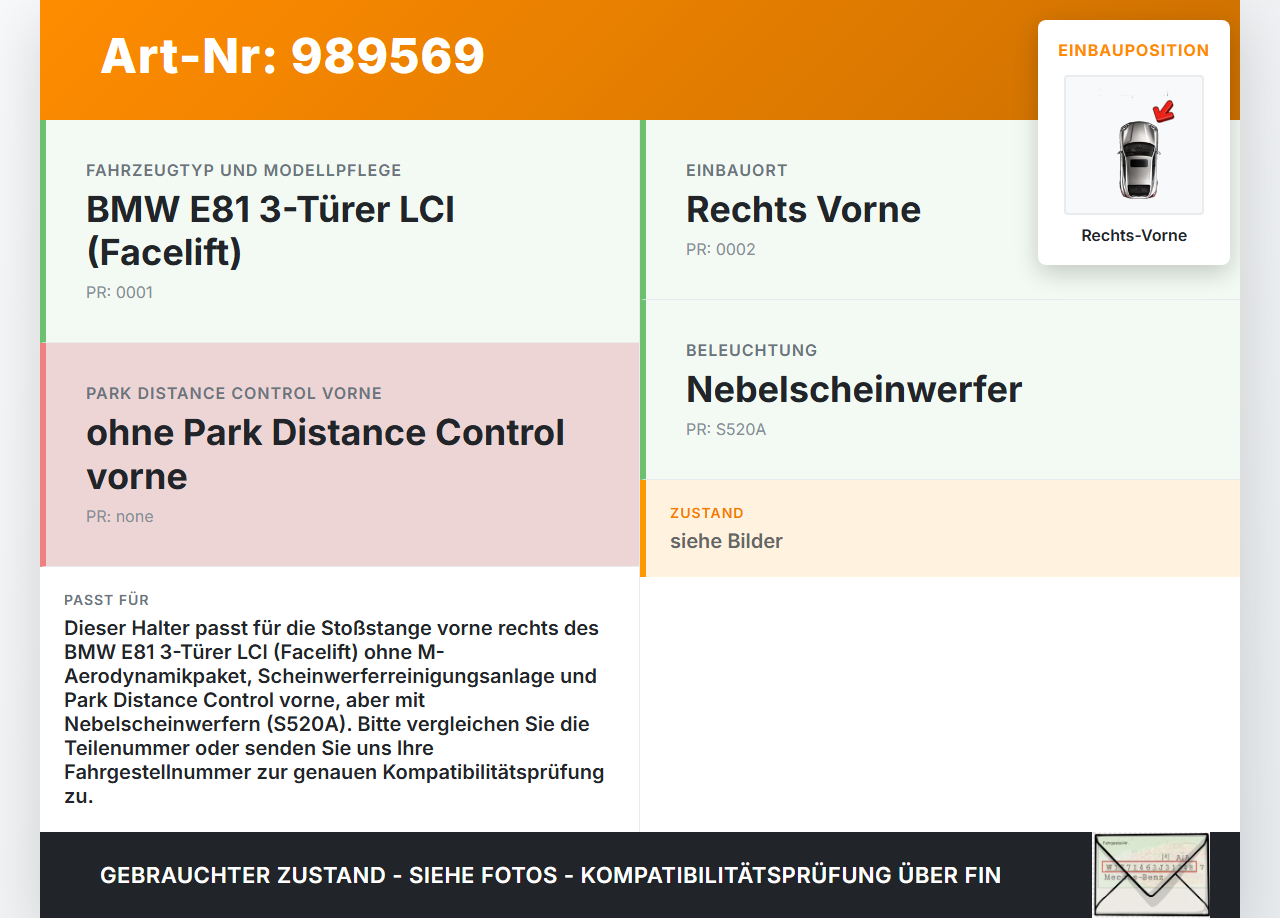Select the Art-Nr: 989569 heading

[292, 56]
